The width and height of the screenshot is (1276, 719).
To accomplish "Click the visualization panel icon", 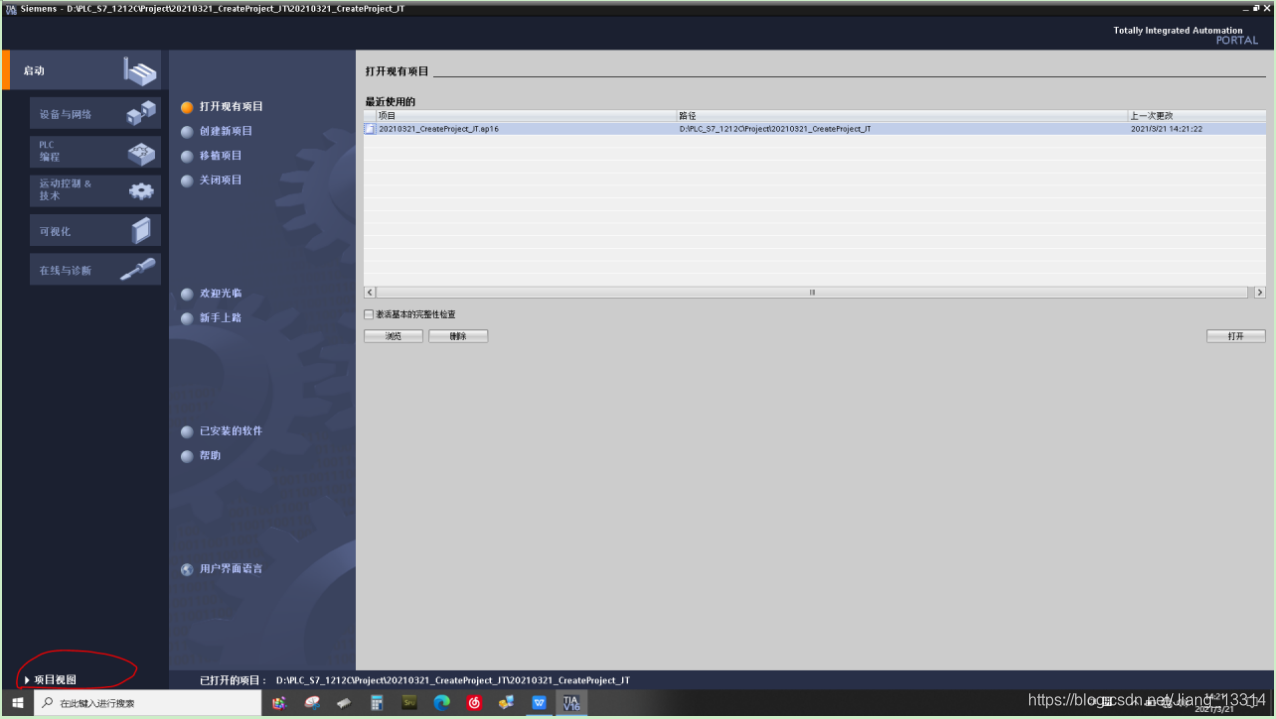I will (x=142, y=231).
